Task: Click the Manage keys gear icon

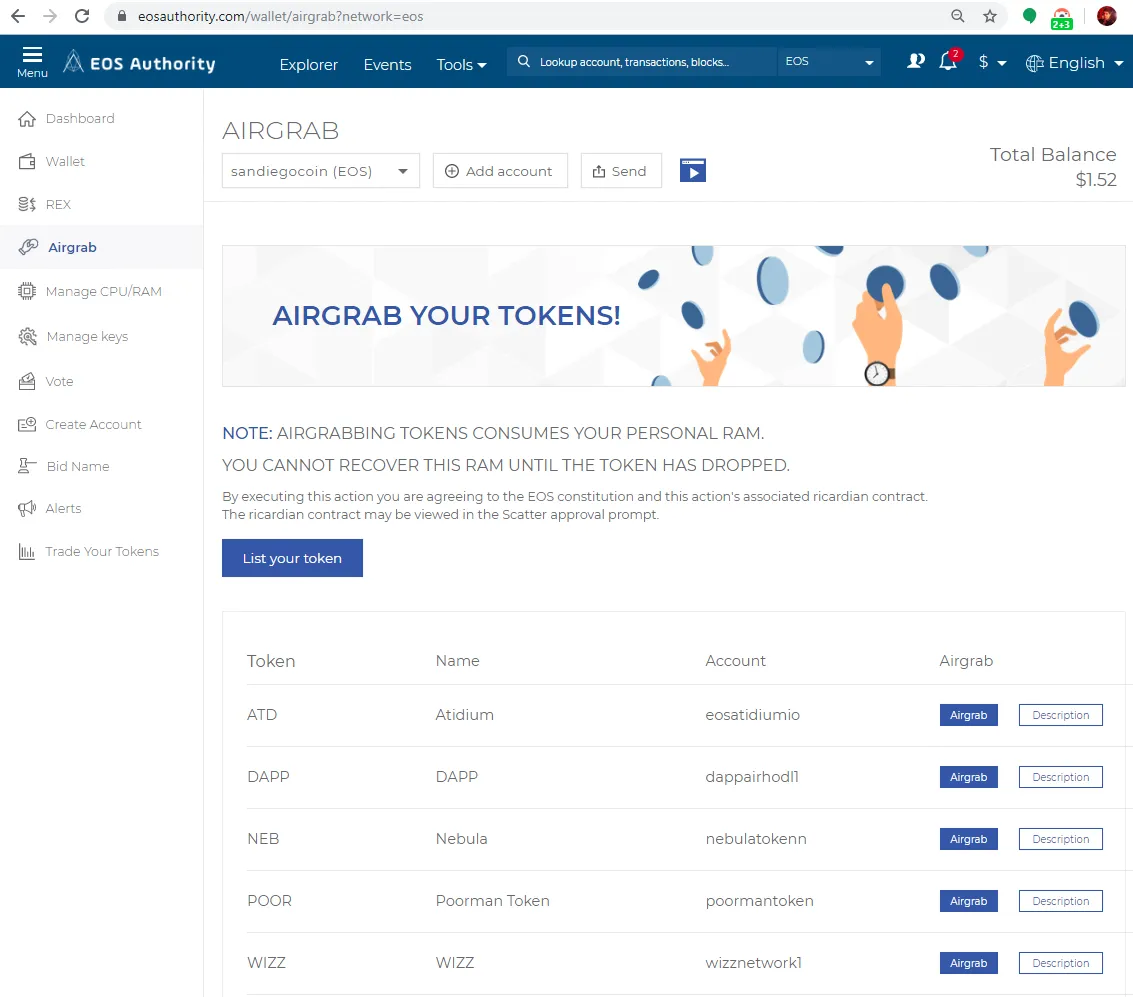Action: tap(27, 337)
